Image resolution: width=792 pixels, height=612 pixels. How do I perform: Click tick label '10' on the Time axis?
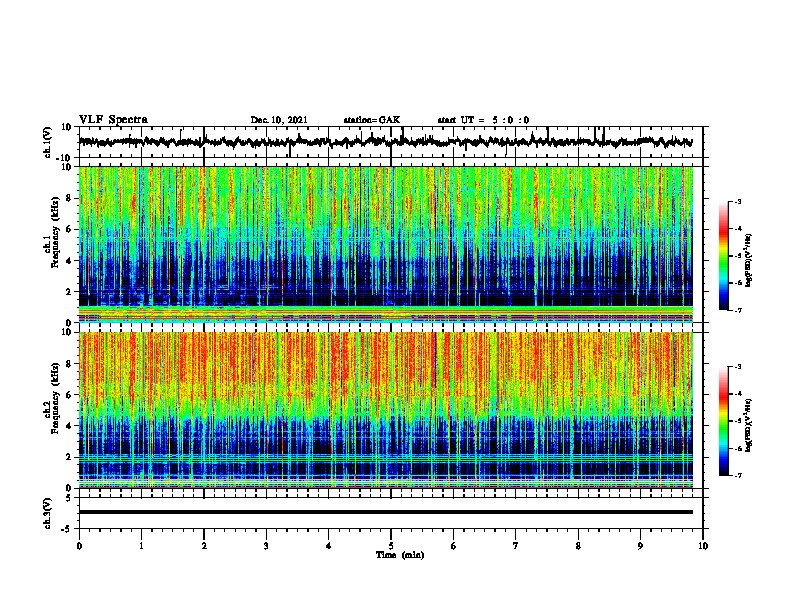(x=703, y=546)
